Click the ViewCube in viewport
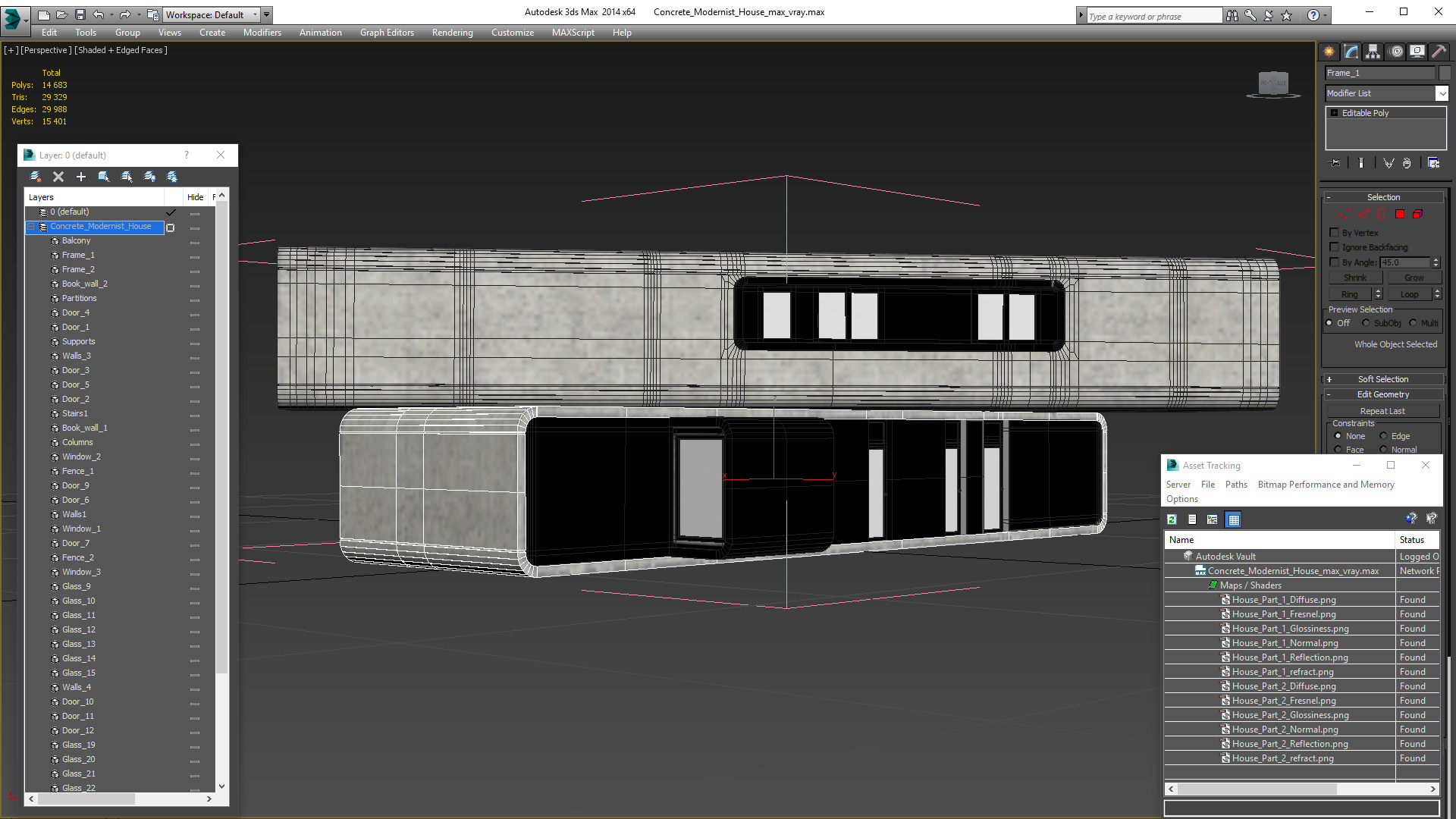1456x819 pixels. 1273,83
